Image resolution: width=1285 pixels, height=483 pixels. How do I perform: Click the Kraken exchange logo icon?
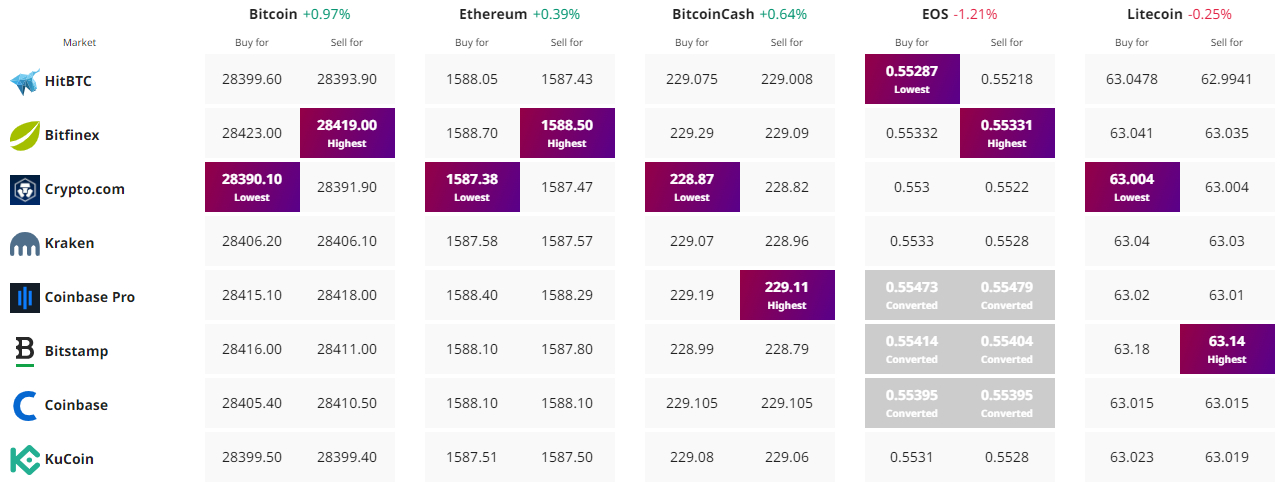pos(24,243)
